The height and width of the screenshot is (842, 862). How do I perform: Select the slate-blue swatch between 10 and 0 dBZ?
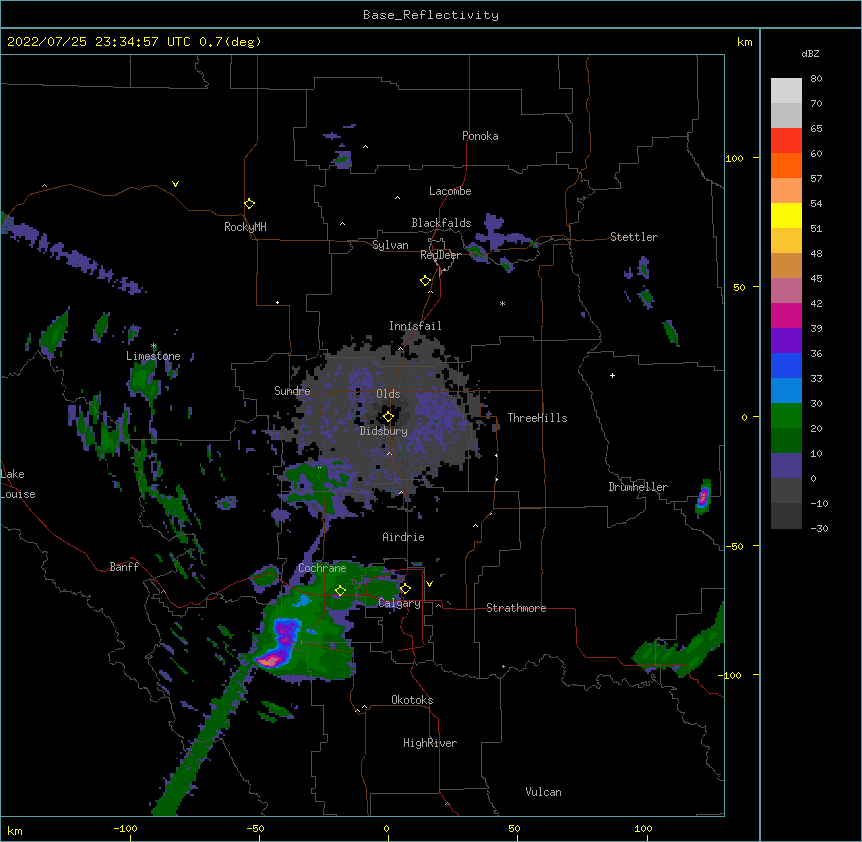[x=786, y=466]
